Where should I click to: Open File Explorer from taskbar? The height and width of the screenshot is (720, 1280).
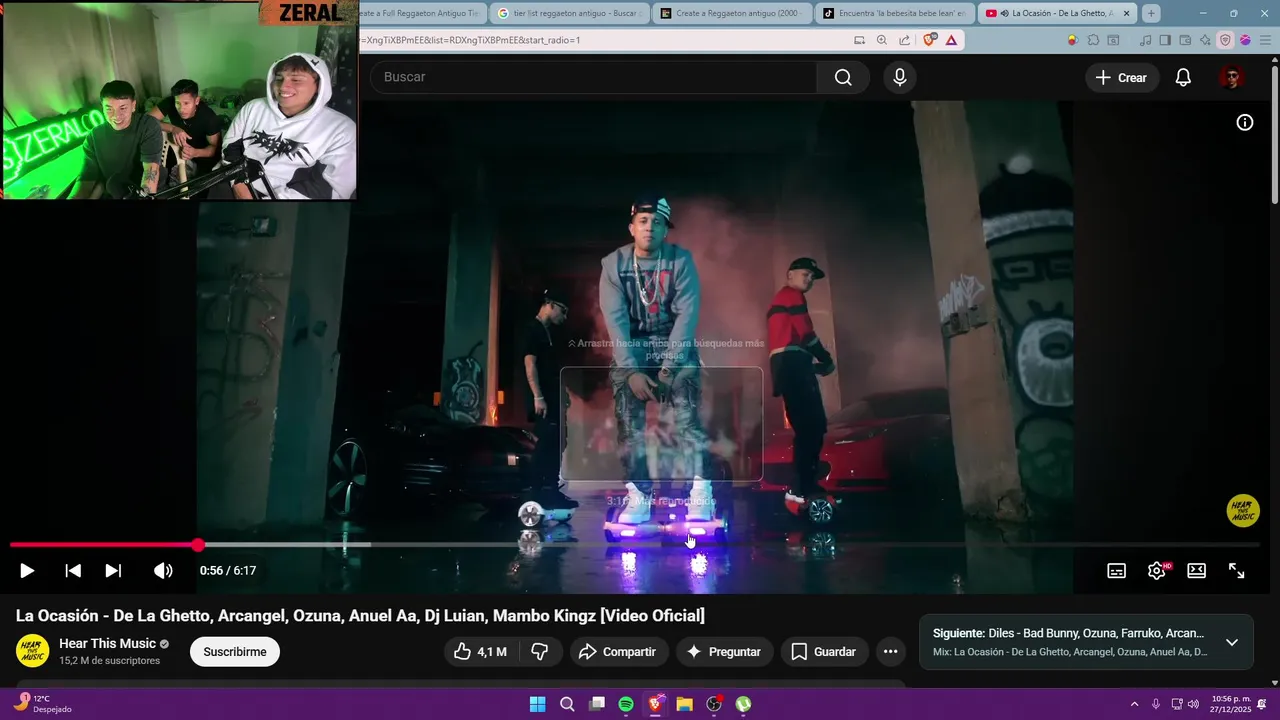[x=685, y=704]
